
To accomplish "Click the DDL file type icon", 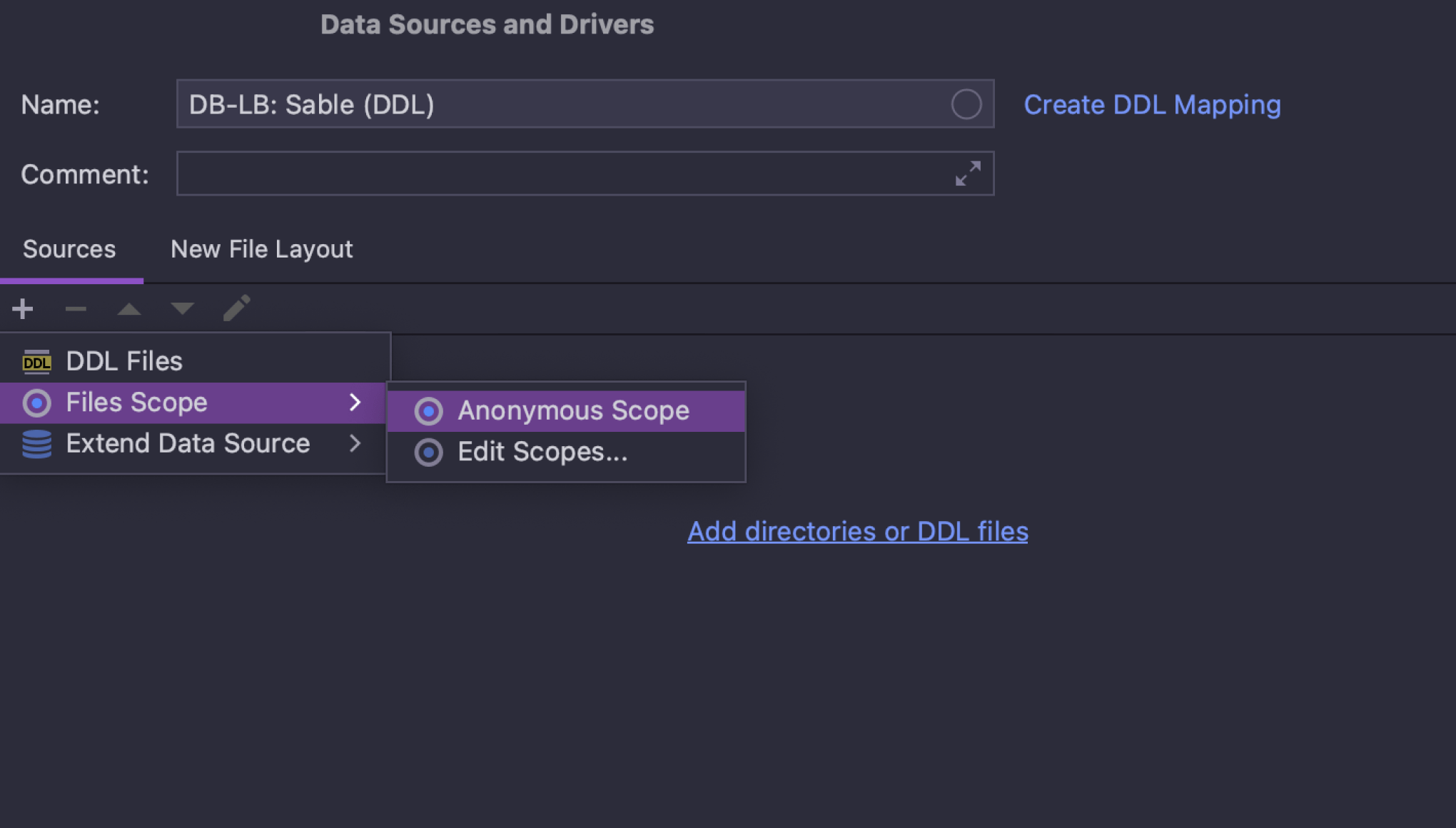I will pyautogui.click(x=36, y=362).
